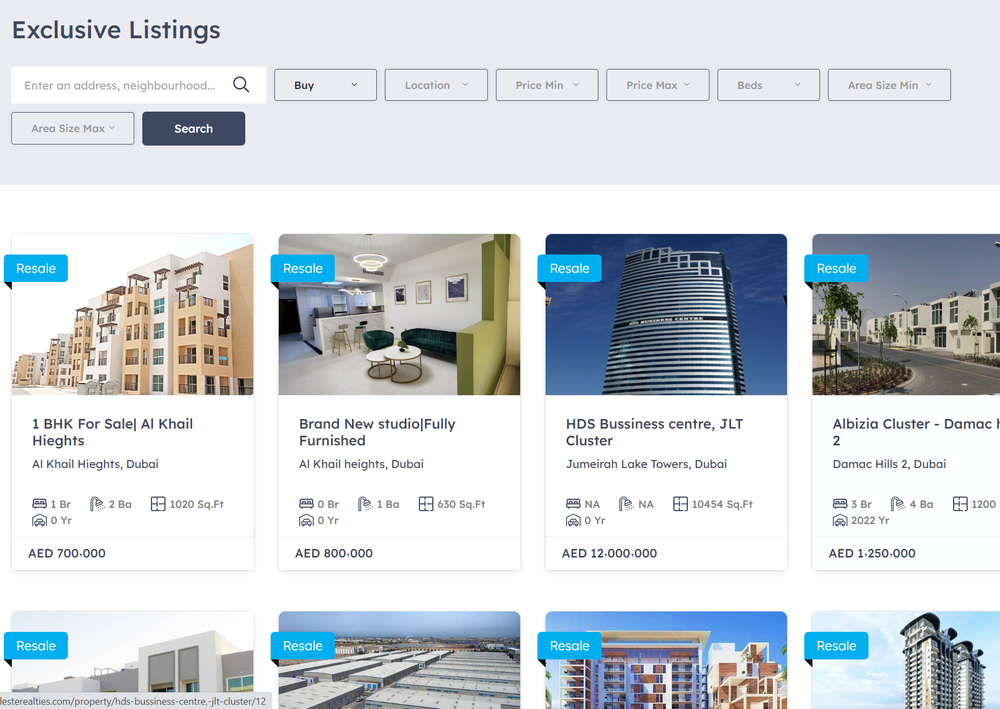Image resolution: width=1000 pixels, height=709 pixels.
Task: Click the 1020 Sq.Ft area value
Action: point(196,504)
